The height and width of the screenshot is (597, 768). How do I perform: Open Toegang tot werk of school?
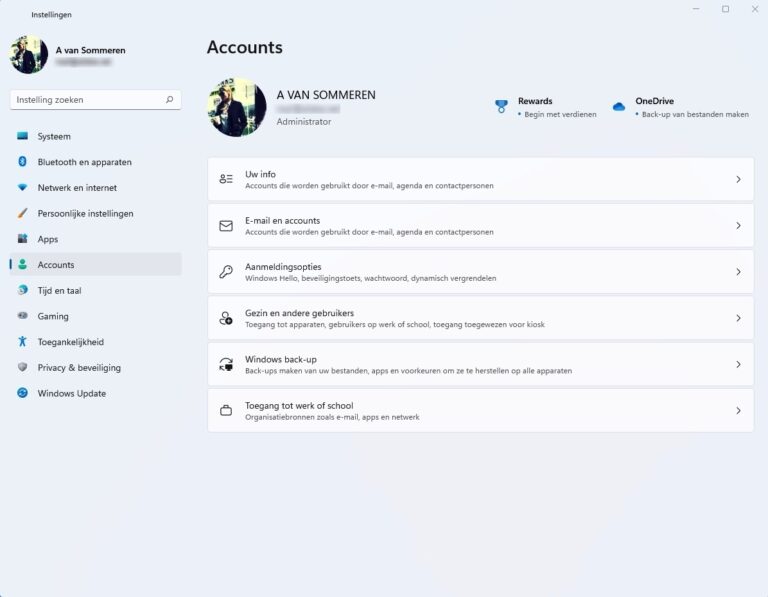coord(480,410)
